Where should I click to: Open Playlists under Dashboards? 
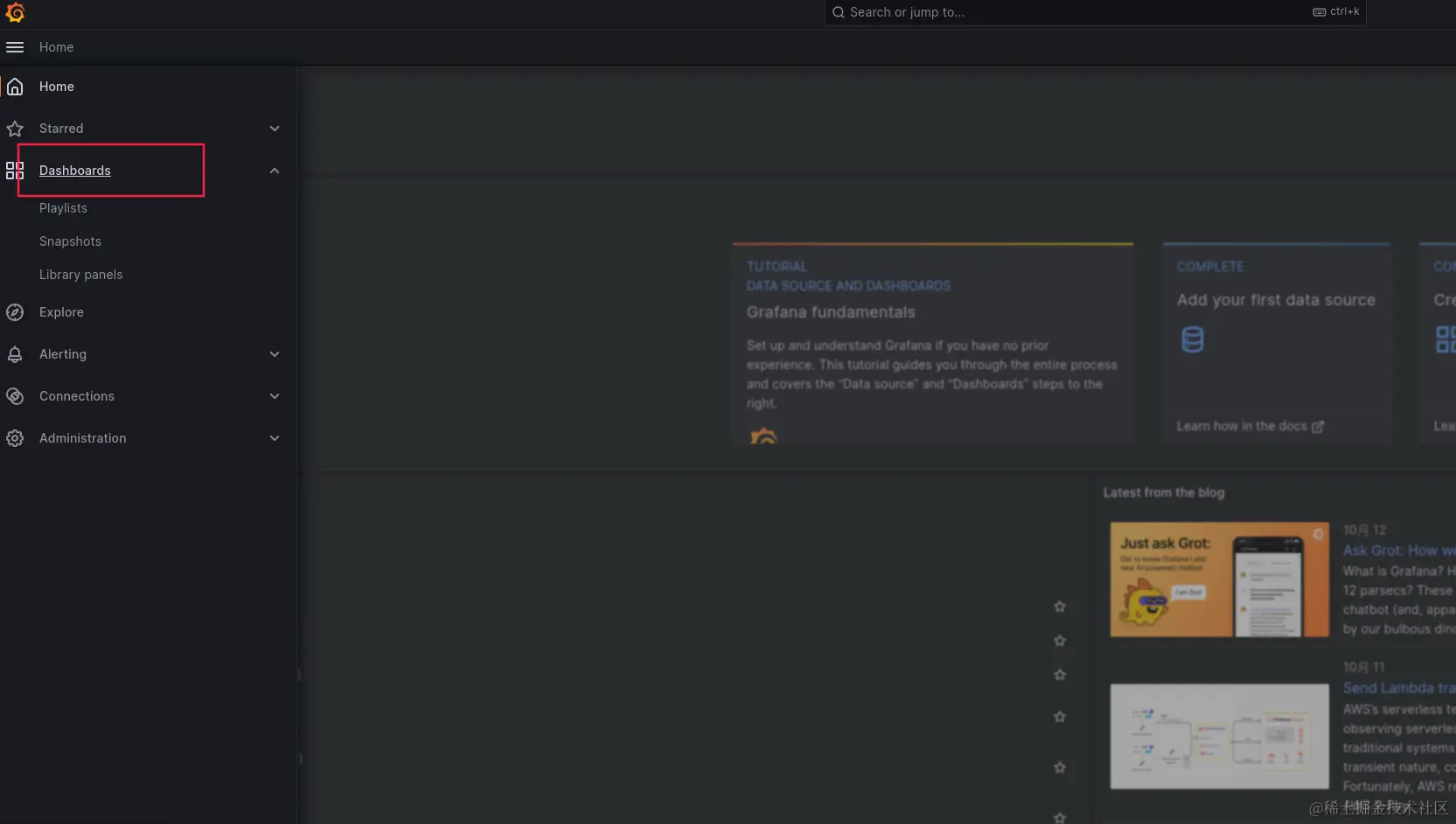click(x=63, y=208)
